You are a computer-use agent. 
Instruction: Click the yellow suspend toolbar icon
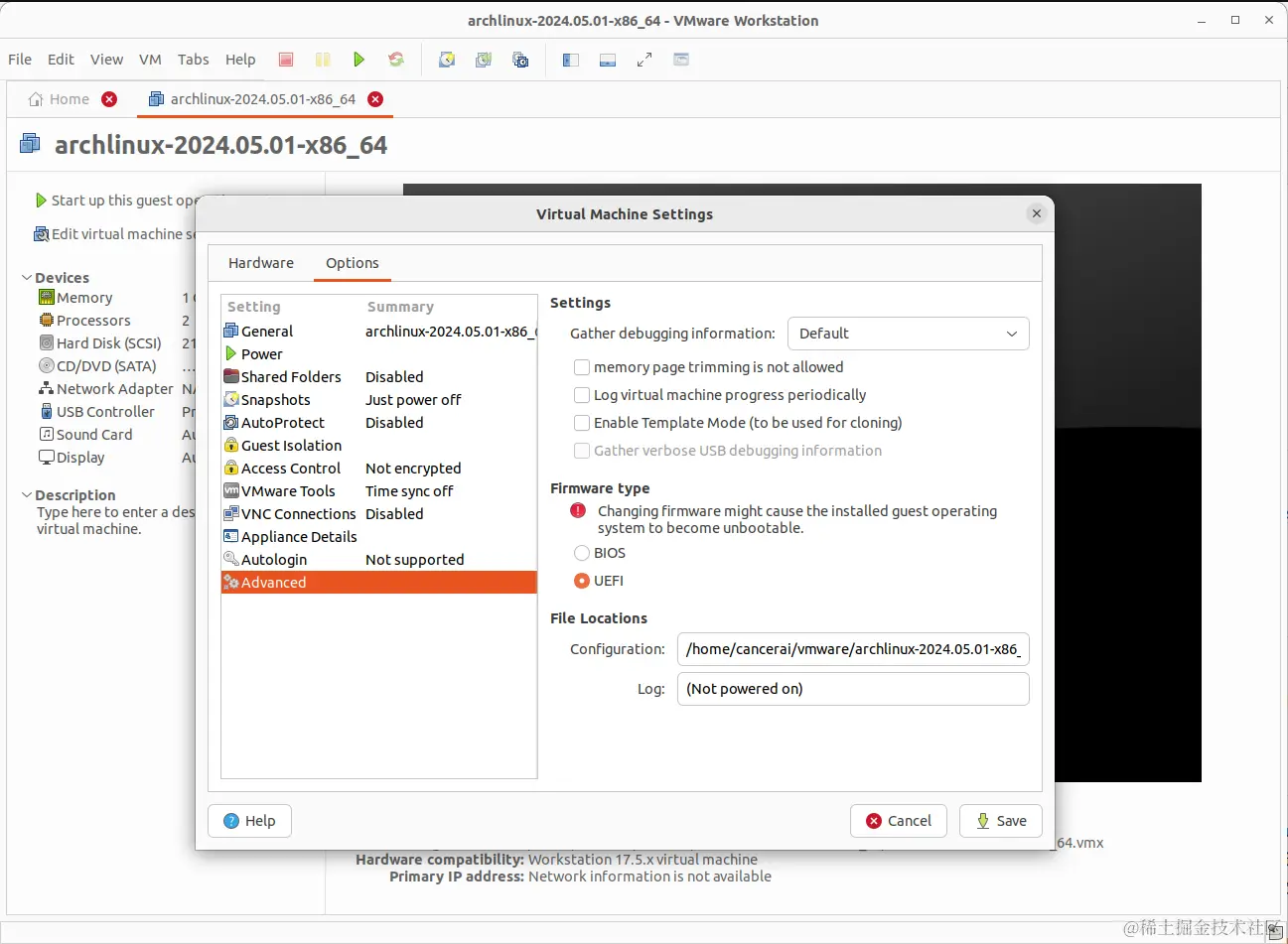click(x=323, y=60)
